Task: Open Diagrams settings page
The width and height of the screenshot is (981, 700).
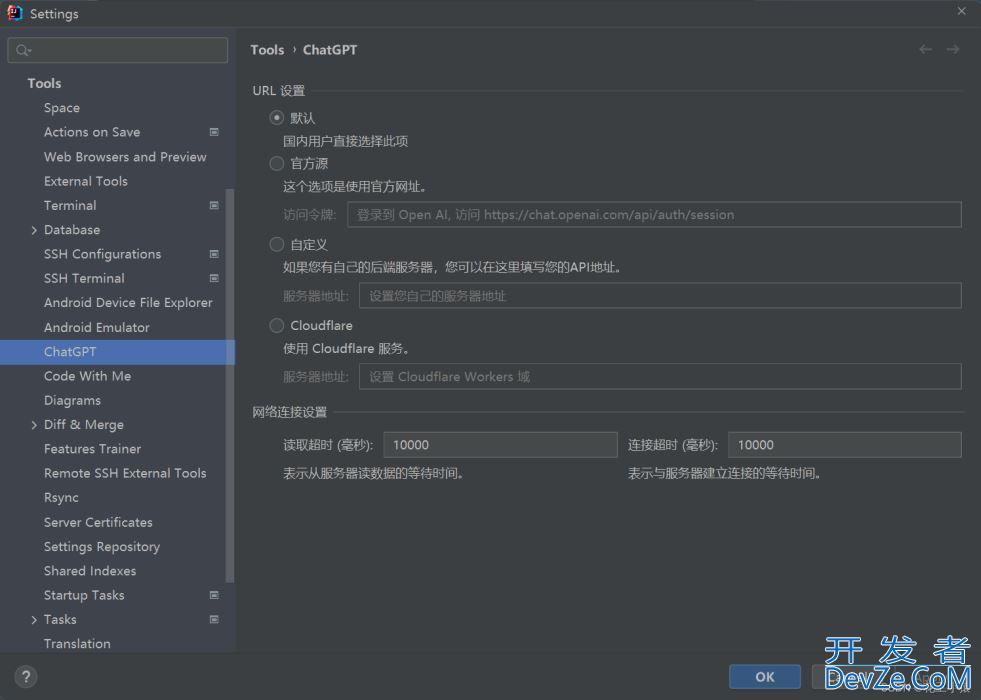Action: coord(73,400)
